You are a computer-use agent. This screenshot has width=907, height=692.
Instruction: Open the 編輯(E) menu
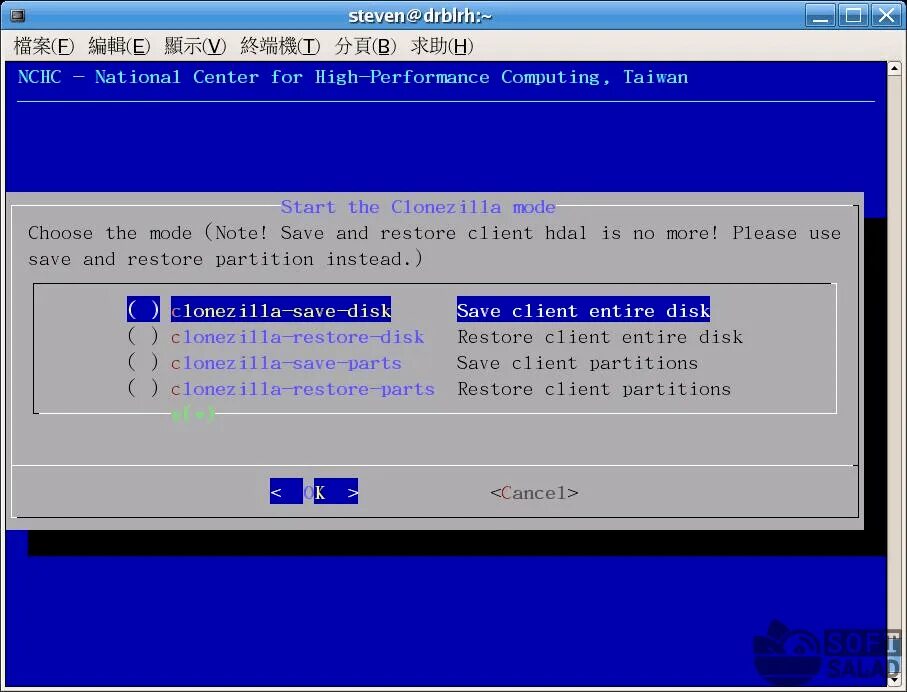(119, 46)
